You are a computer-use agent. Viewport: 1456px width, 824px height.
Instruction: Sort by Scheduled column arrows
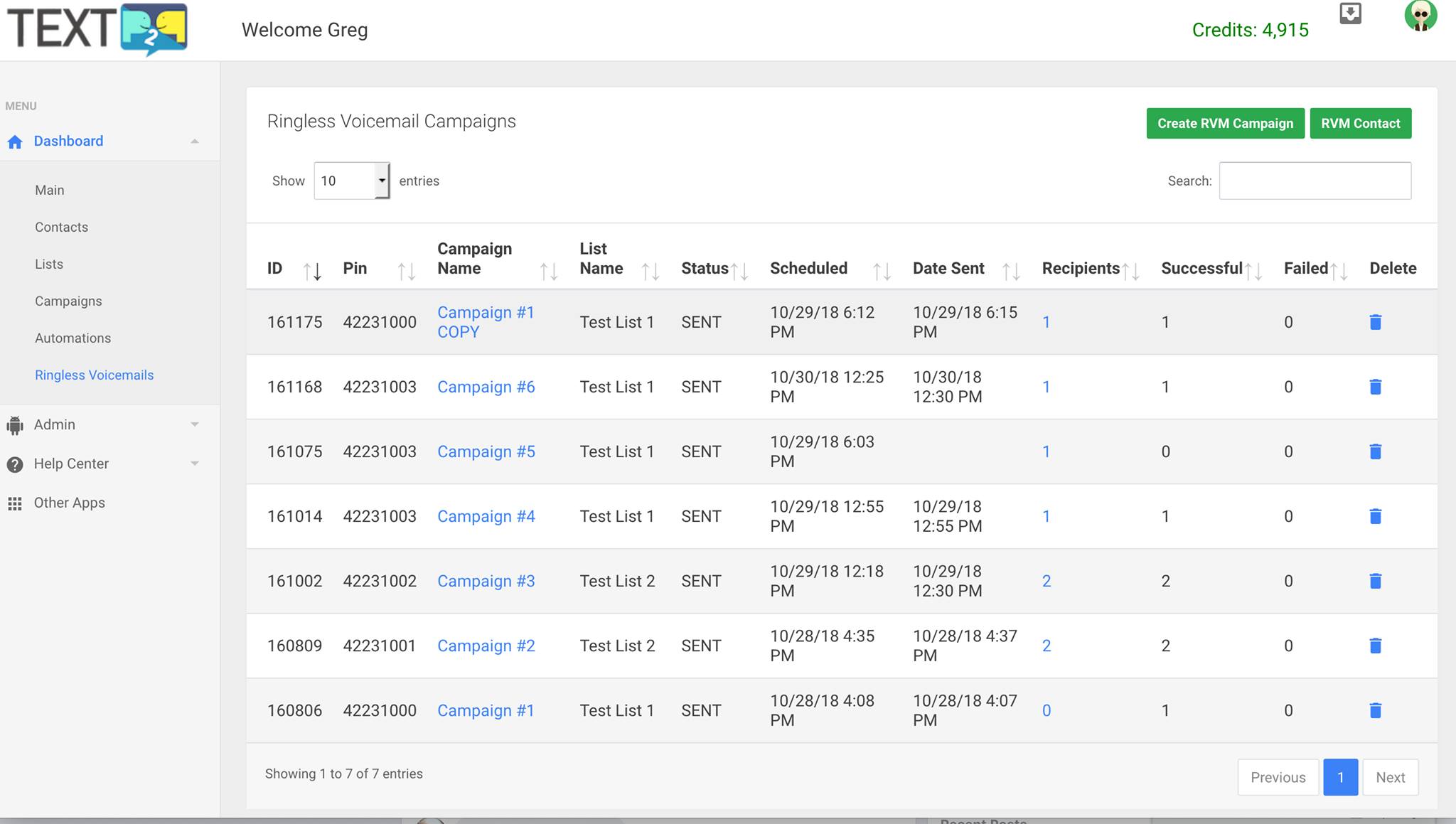pyautogui.click(x=882, y=271)
